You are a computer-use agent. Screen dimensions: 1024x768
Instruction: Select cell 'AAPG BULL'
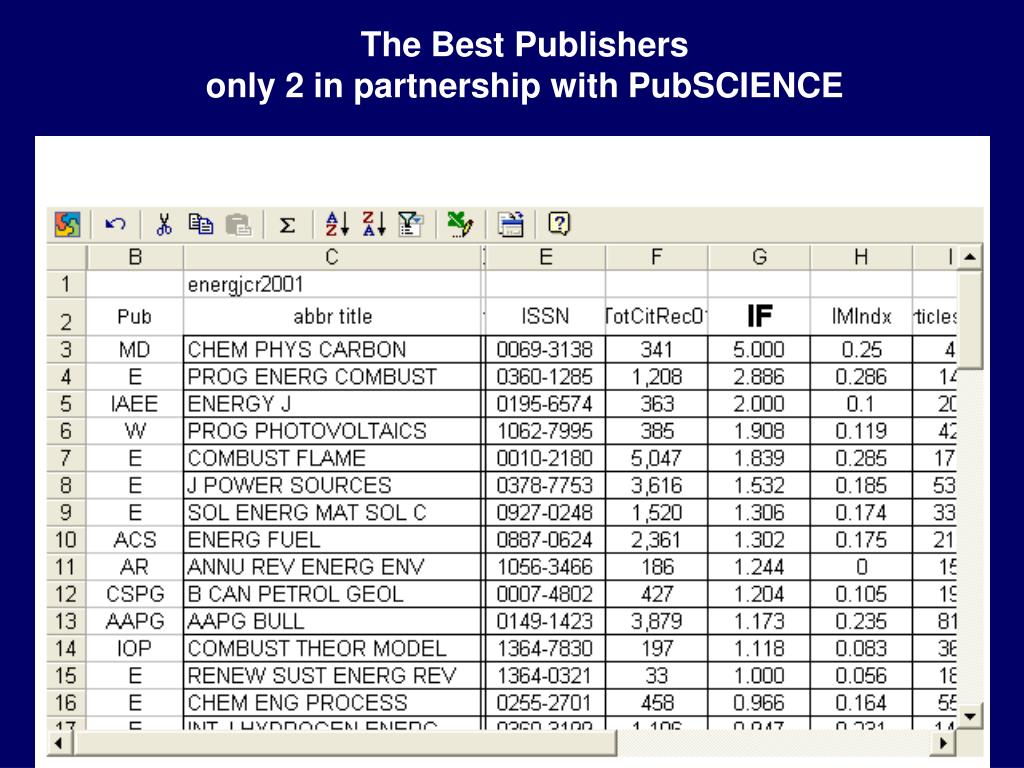coord(332,622)
